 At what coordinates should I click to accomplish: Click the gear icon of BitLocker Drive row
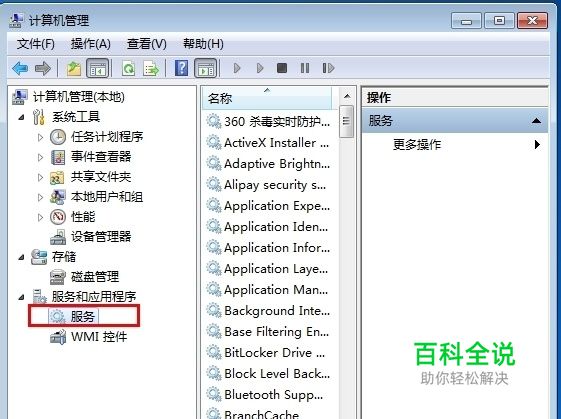coord(214,353)
